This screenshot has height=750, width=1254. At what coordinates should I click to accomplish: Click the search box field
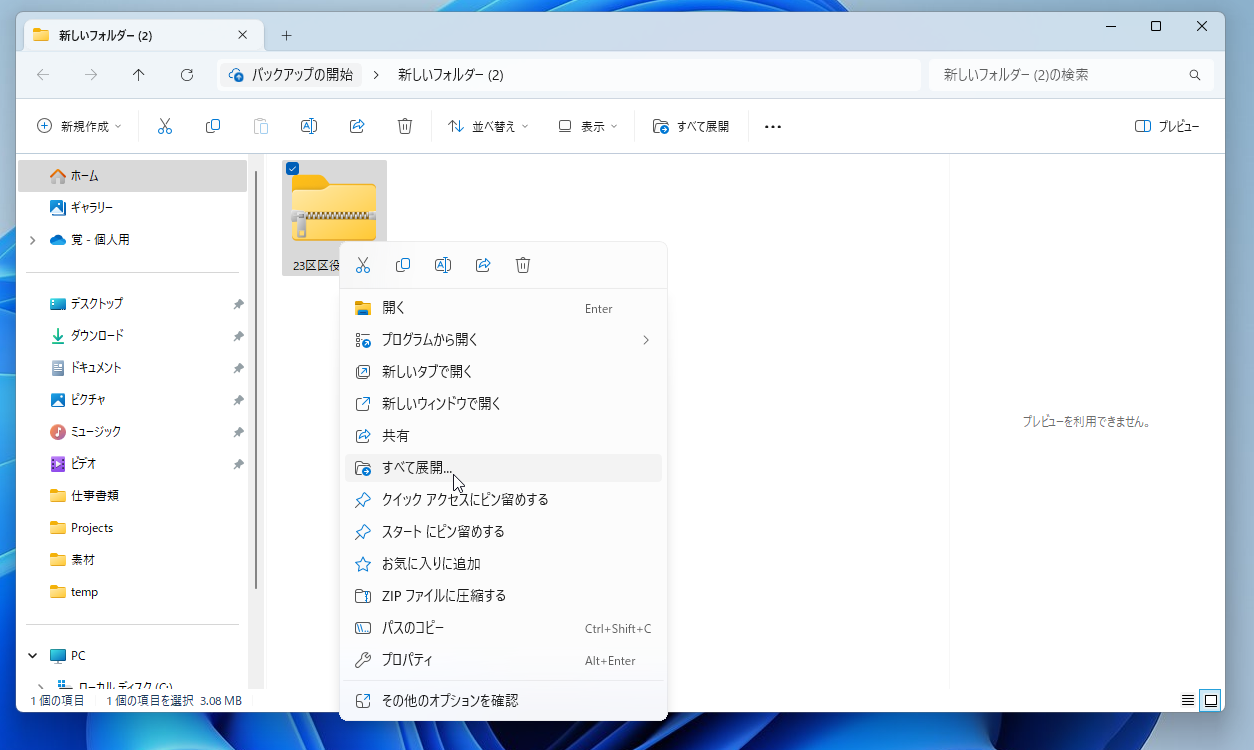[1071, 75]
